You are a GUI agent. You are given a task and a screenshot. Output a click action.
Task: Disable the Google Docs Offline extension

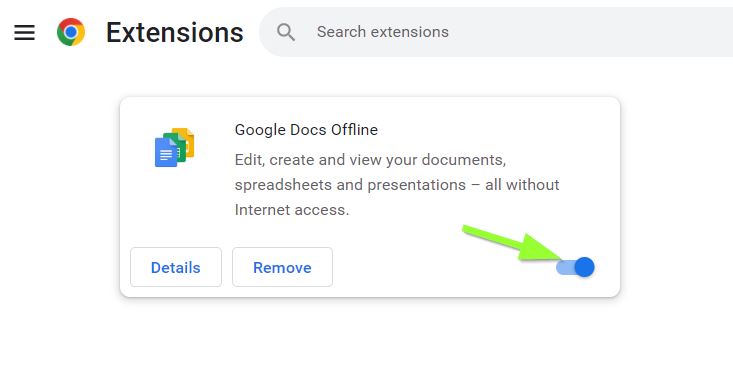click(575, 267)
